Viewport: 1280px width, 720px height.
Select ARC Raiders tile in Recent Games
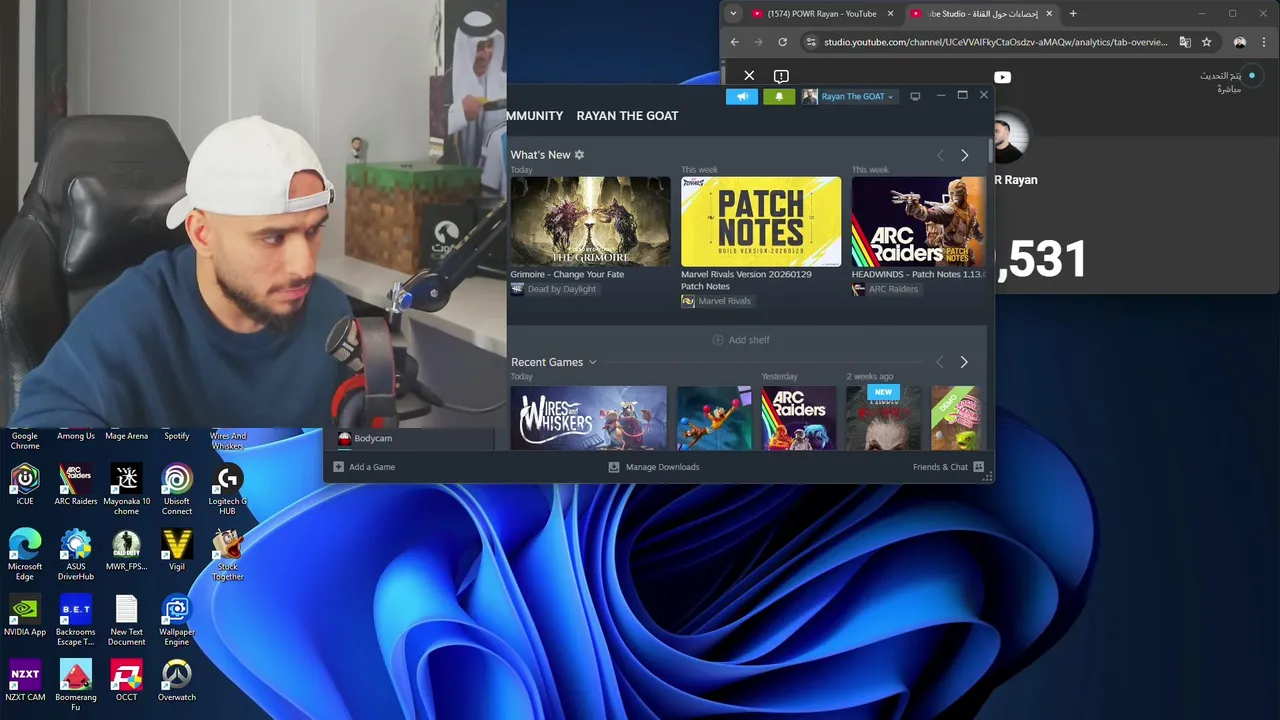tap(799, 418)
